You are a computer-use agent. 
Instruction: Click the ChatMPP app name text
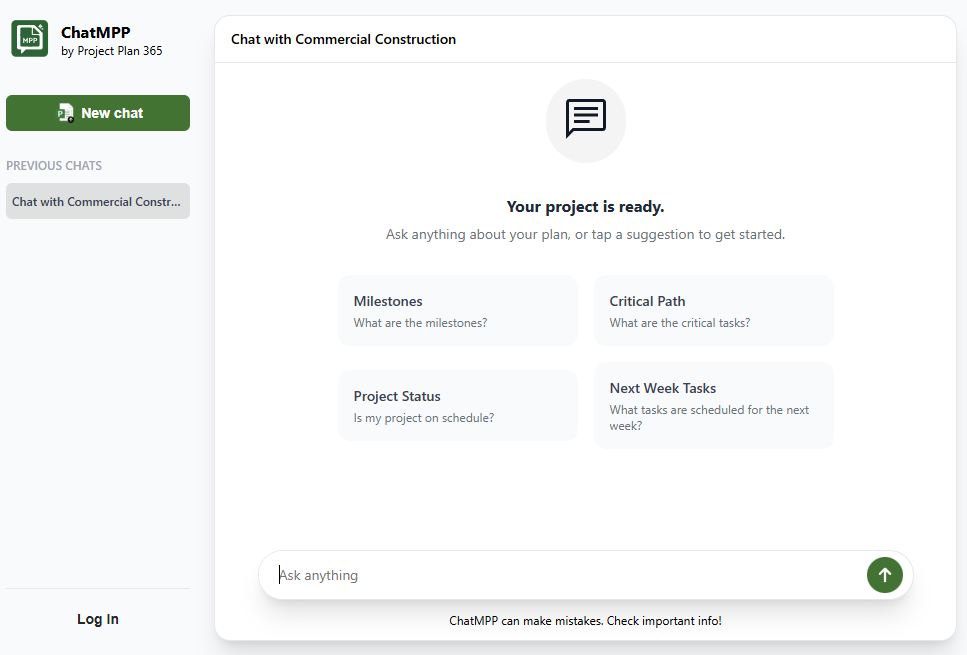pyautogui.click(x=96, y=32)
